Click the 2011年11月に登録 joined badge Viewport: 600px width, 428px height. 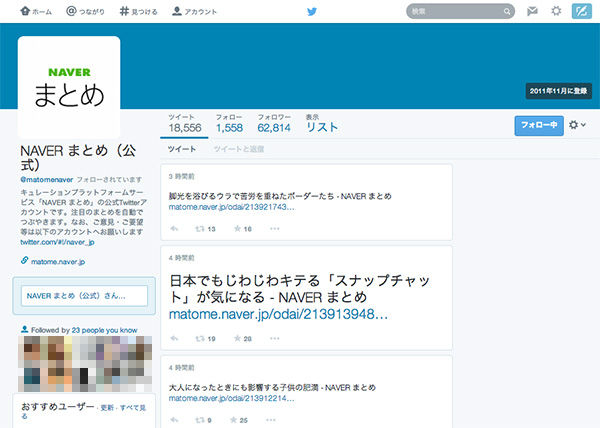pyautogui.click(x=558, y=91)
